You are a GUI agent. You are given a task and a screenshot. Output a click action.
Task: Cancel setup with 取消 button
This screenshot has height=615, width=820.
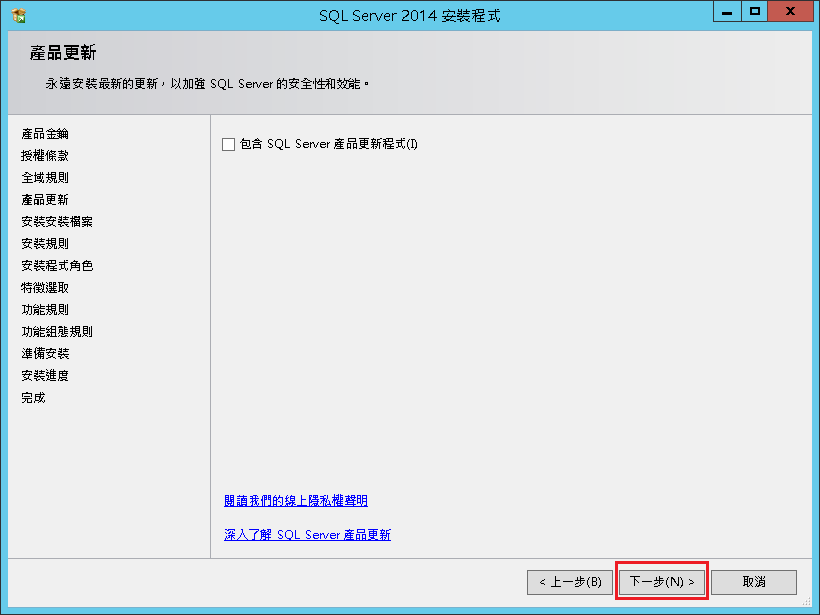point(754,582)
